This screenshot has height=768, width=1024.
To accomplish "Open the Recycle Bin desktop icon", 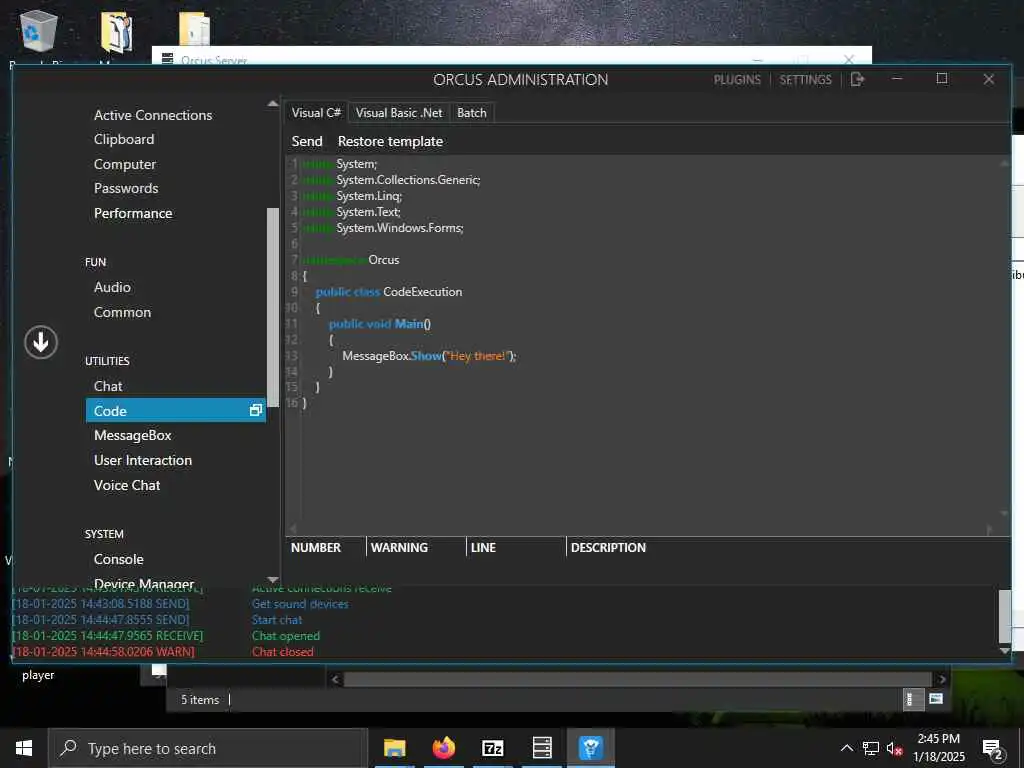I will point(39,31).
